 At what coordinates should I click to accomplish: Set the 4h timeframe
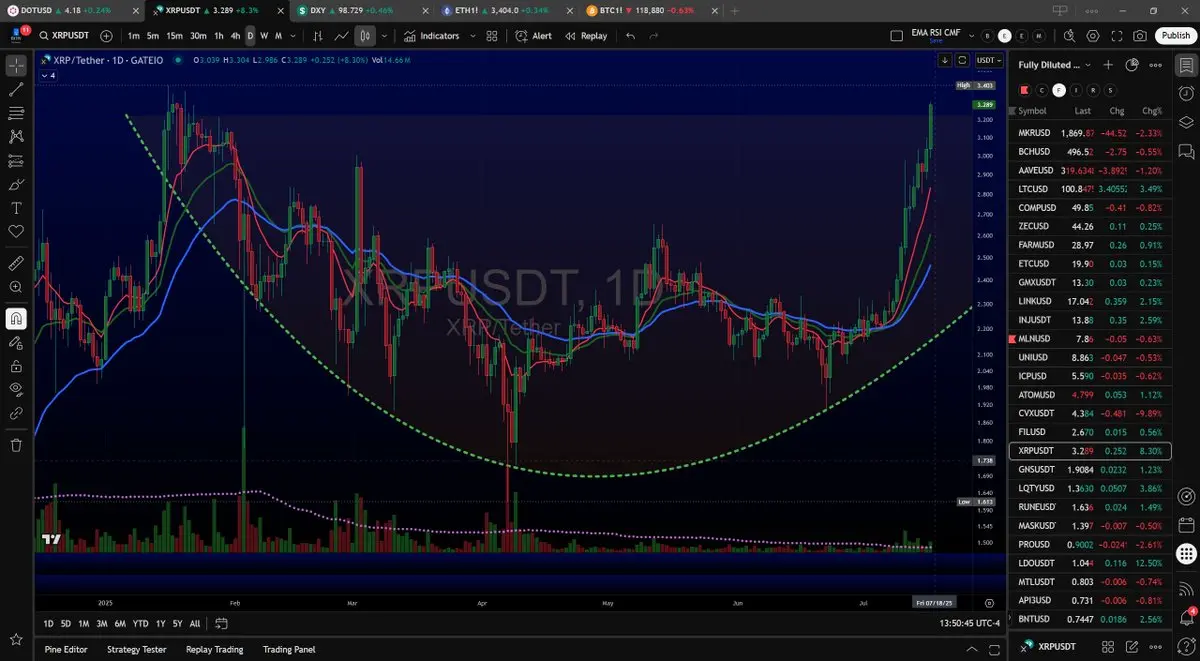pos(235,36)
